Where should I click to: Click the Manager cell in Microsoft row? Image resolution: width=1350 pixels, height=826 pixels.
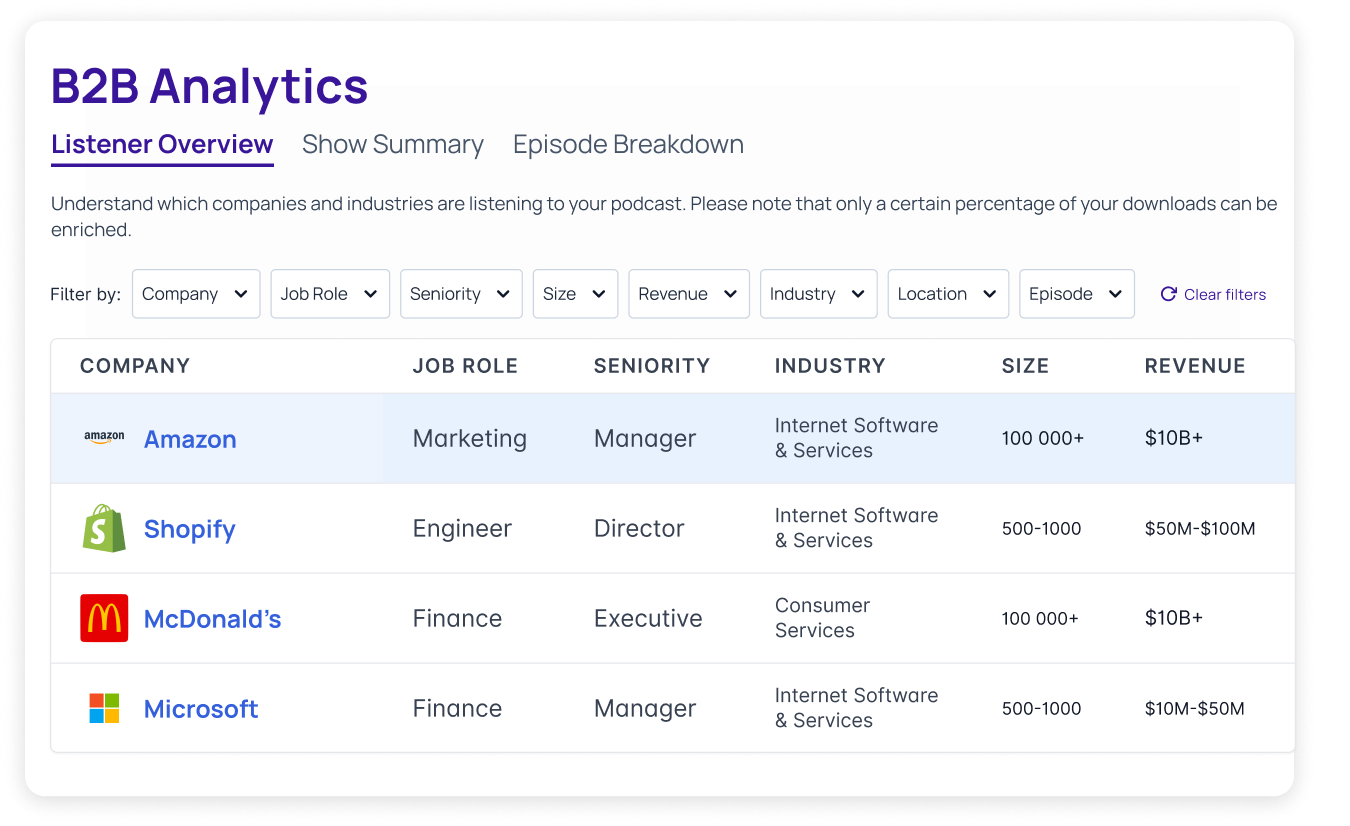(645, 709)
